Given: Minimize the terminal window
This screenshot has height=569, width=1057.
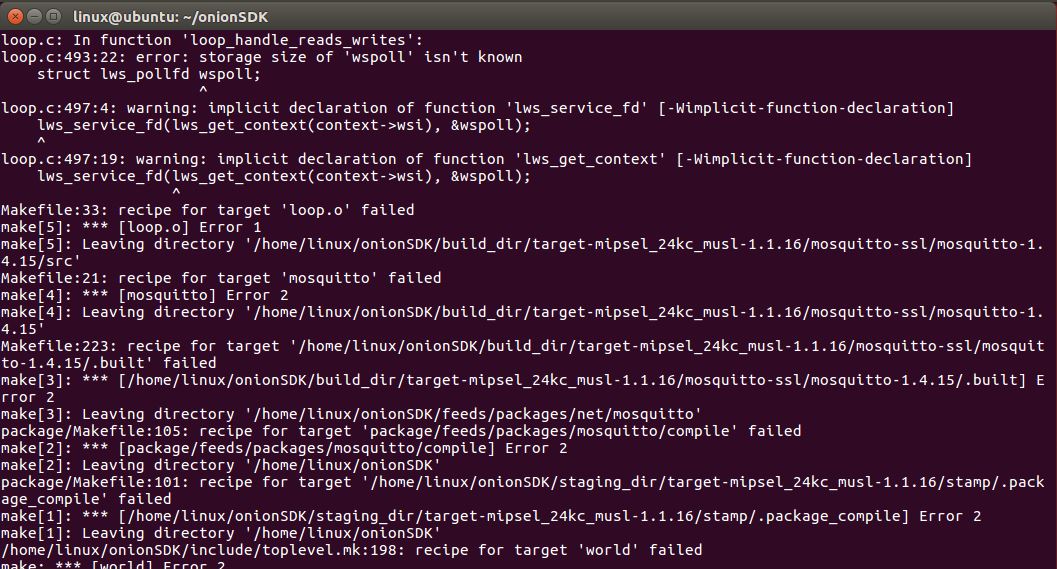Looking at the screenshot, I should (34, 16).
